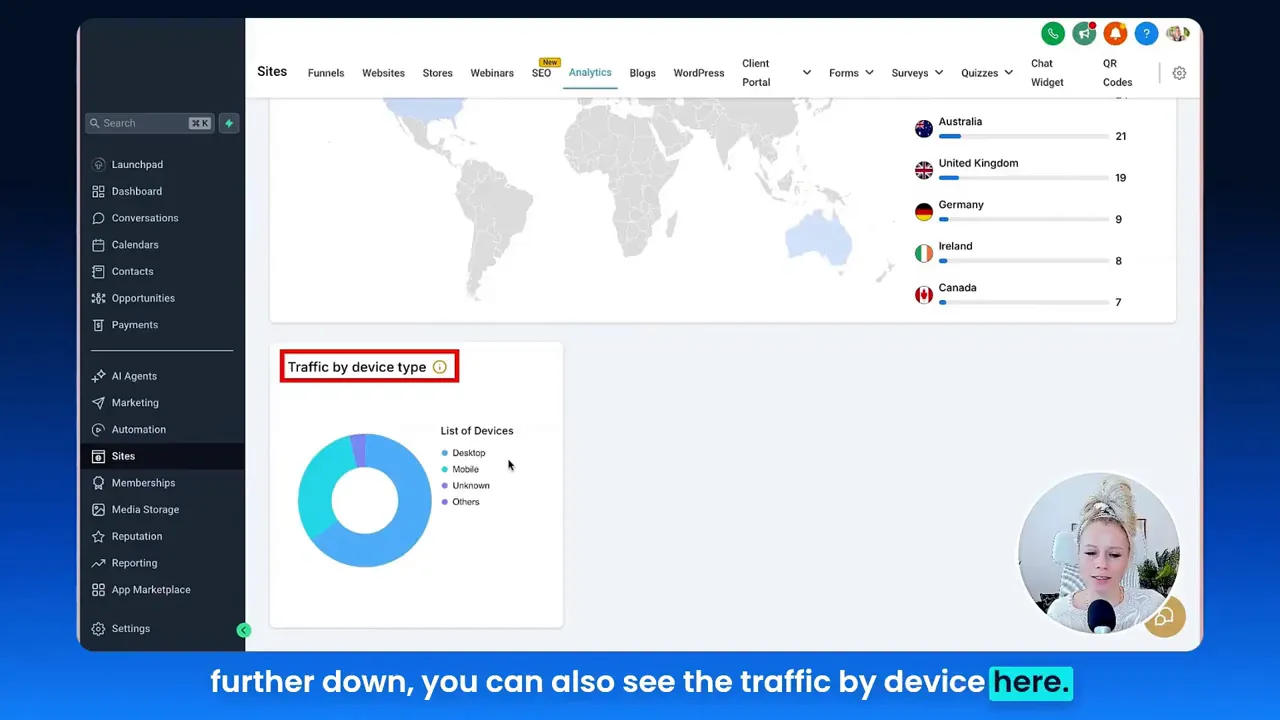The height and width of the screenshot is (720, 1280).
Task: Switch to the Stores tab
Action: (437, 73)
